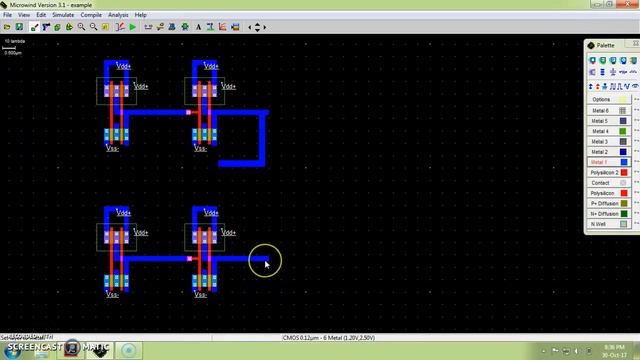
Task: Click the N+ Diffusion green color swatch
Action: (624, 213)
